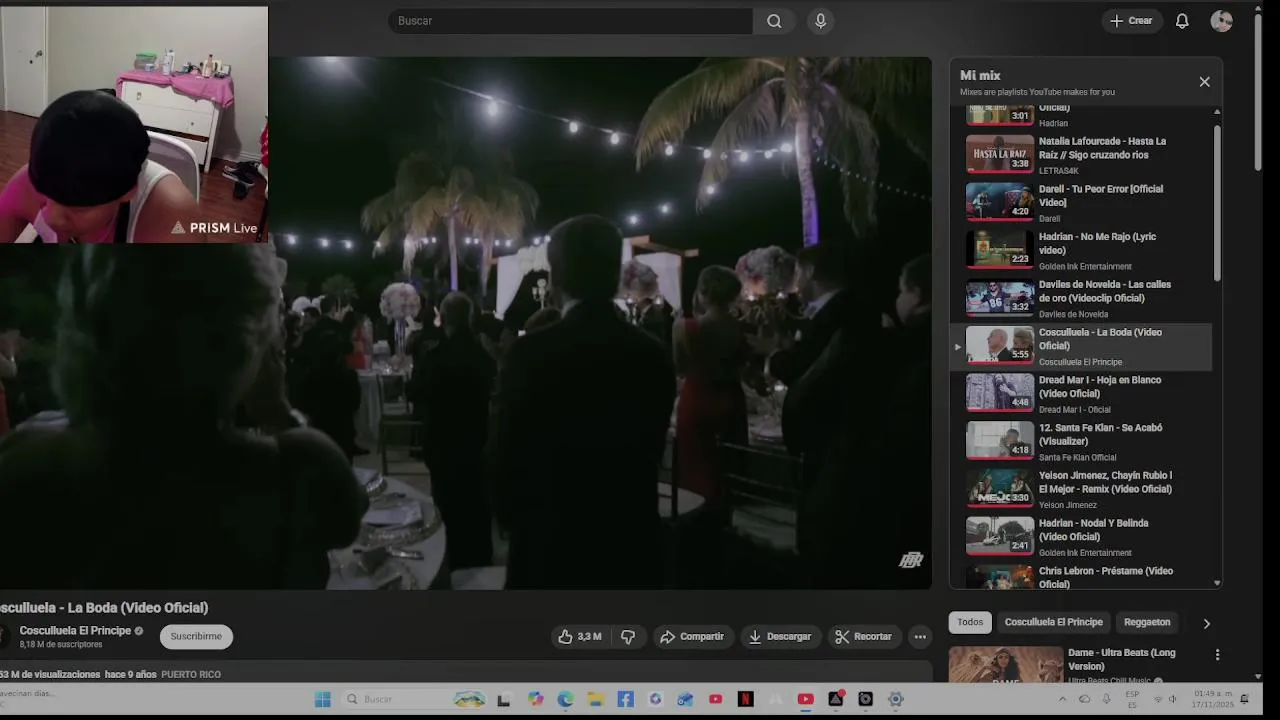Play Darell - Tu Peor Error in mix
This screenshot has width=1280, height=720.
tap(1080, 203)
